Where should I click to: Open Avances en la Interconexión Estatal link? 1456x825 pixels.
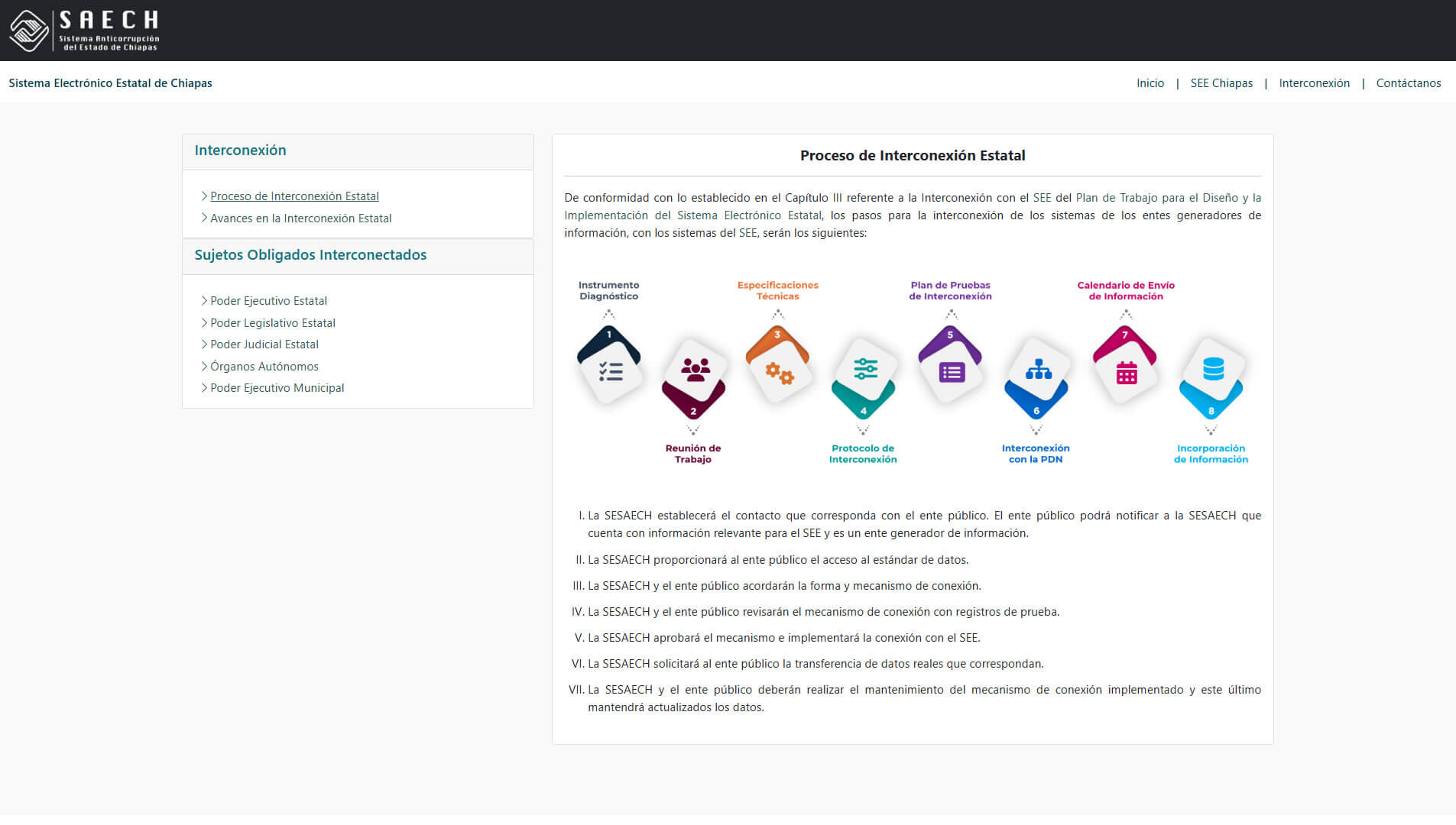300,218
